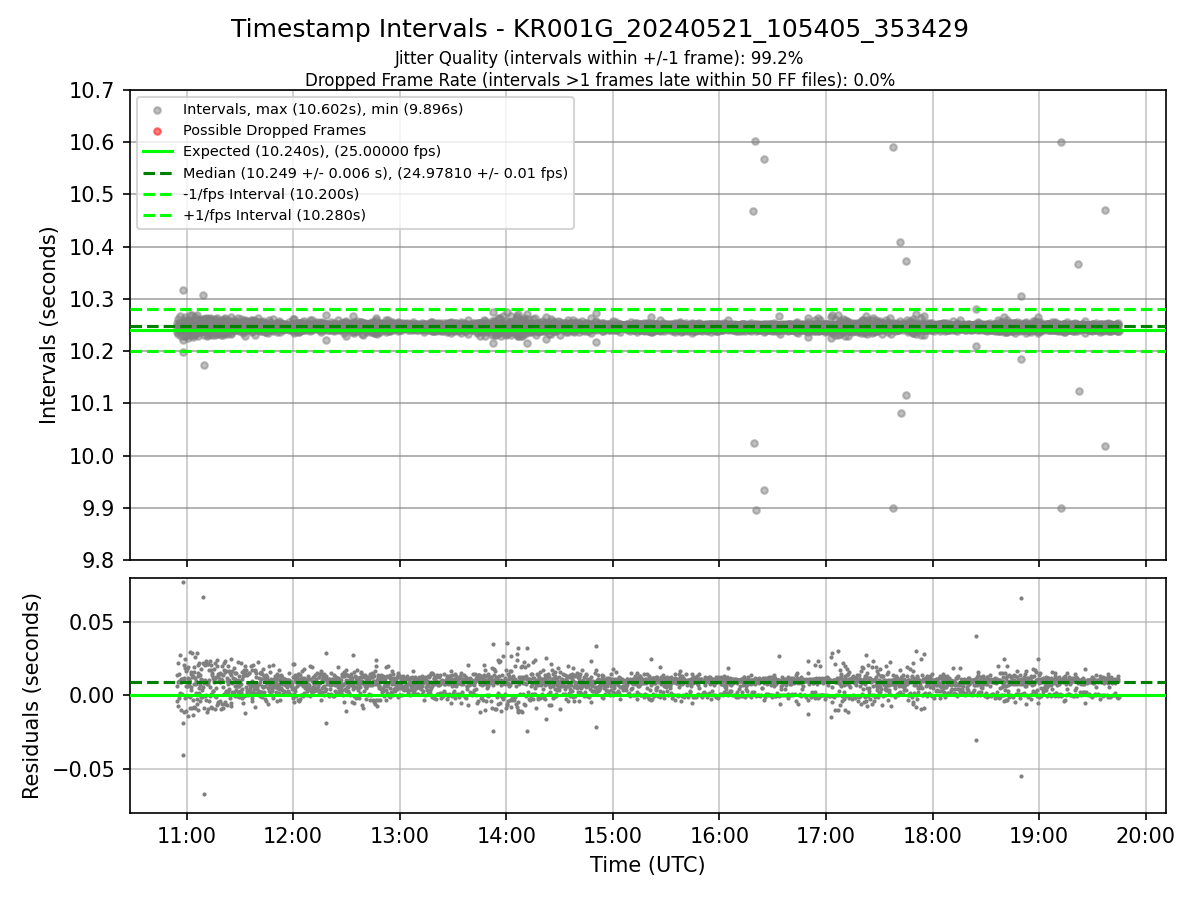This screenshot has width=1200, height=900.
Task: Click the "Residuals (seconds)" y-axis label
Action: pyautogui.click(x=31, y=696)
